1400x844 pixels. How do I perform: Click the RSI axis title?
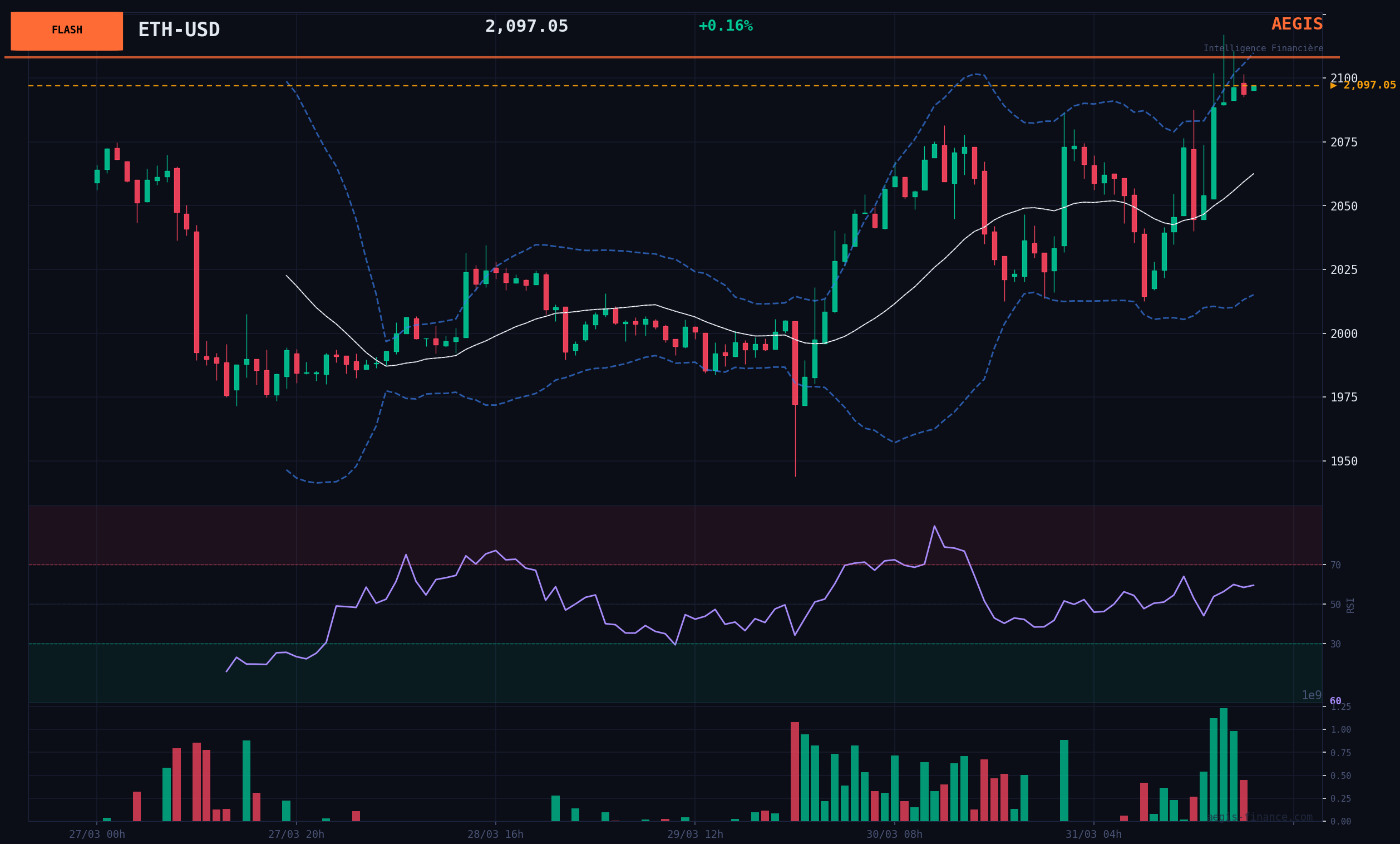click(1350, 605)
